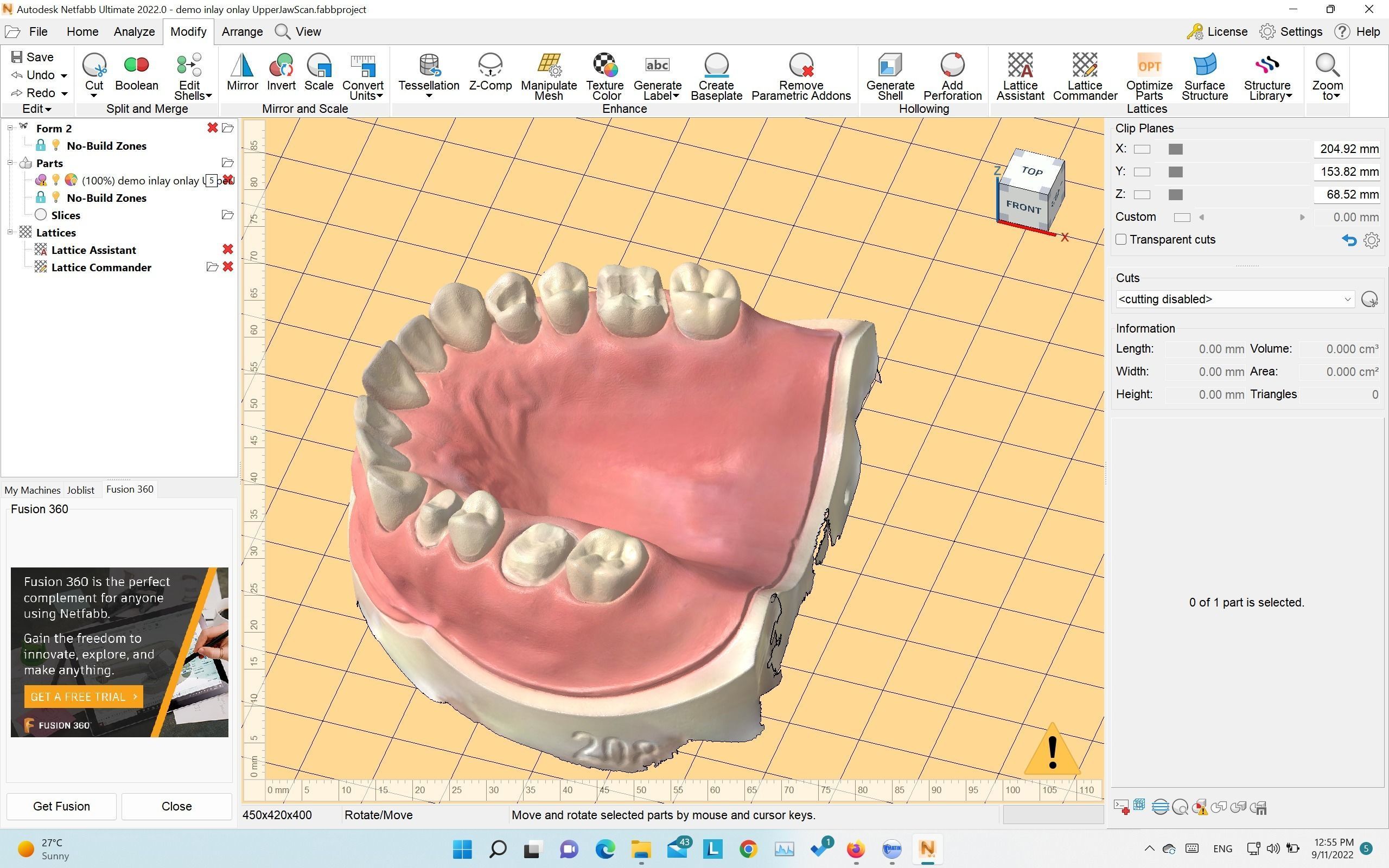Click the script console icon with red plus
Screen dimensions: 1389x868
(1122, 807)
